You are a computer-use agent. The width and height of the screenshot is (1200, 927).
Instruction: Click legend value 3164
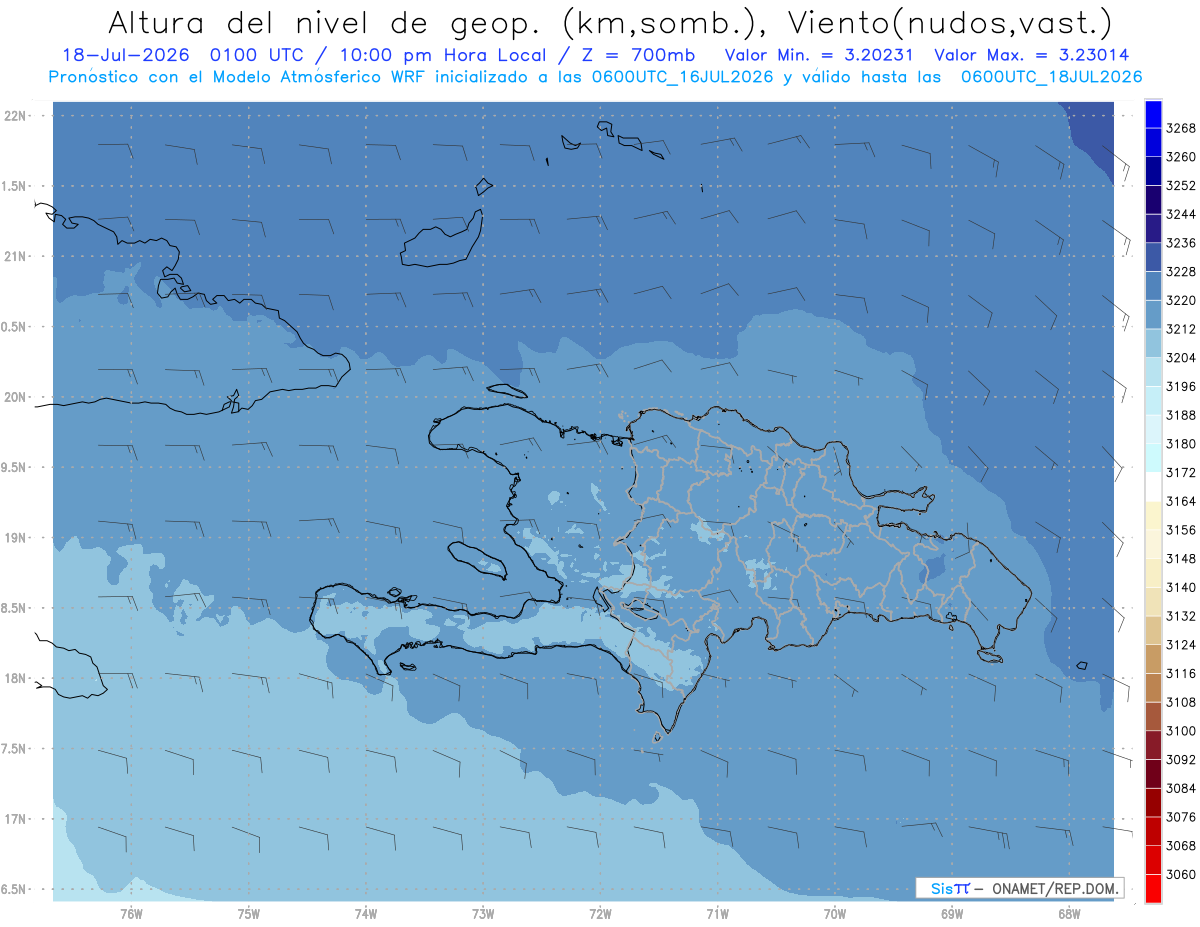click(x=1180, y=501)
